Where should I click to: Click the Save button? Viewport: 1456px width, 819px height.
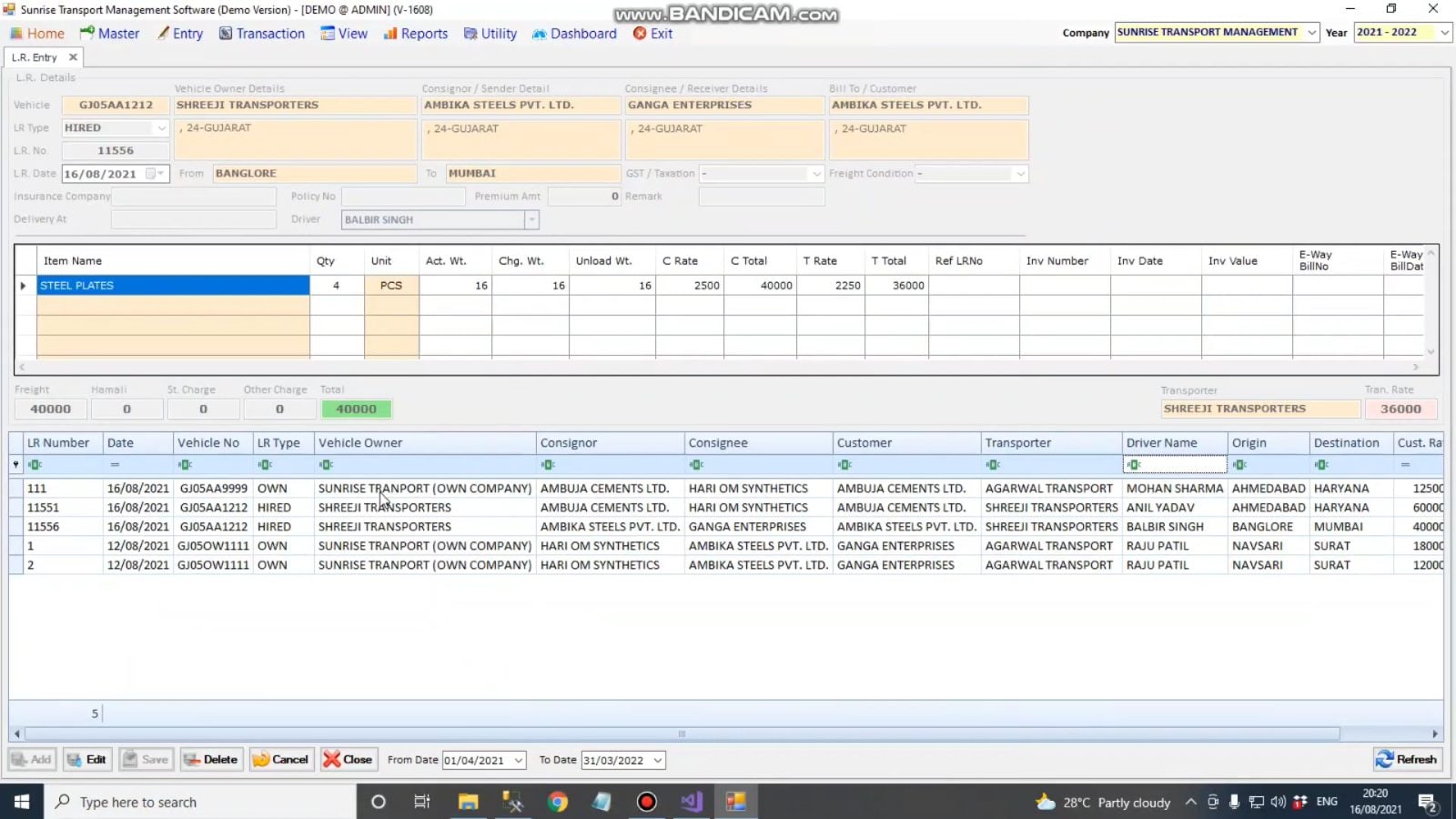(x=146, y=759)
